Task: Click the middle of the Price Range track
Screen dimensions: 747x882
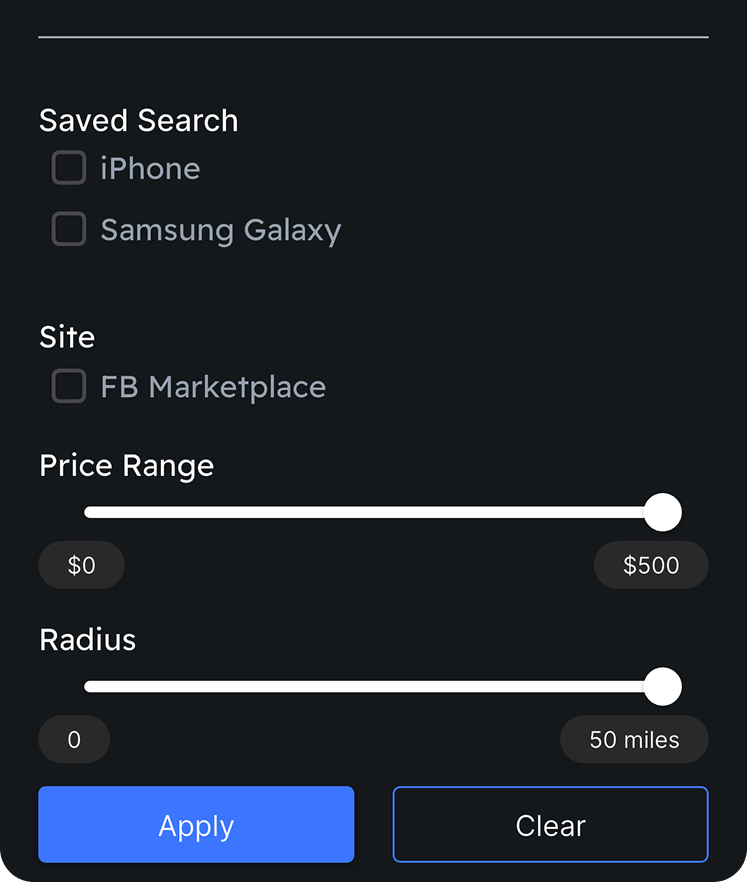Action: click(x=370, y=512)
